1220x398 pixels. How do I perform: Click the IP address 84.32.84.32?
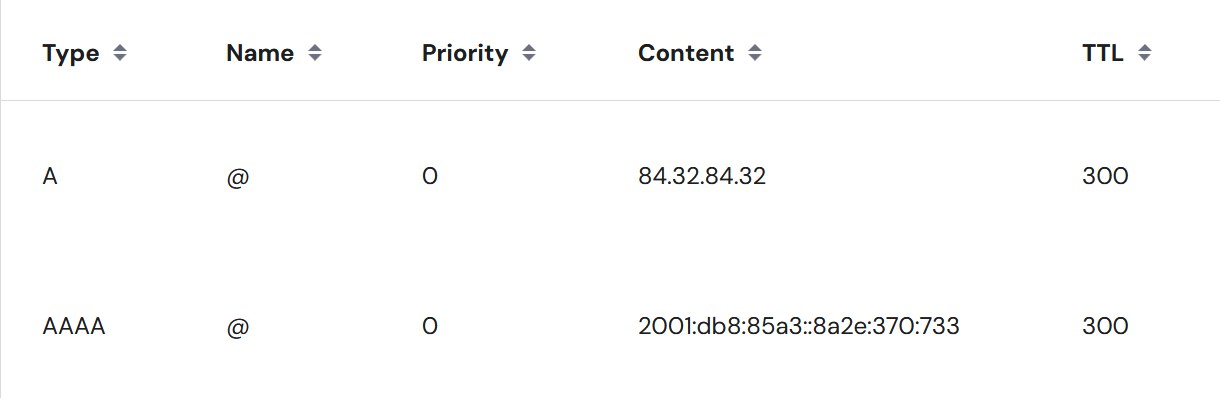point(702,177)
